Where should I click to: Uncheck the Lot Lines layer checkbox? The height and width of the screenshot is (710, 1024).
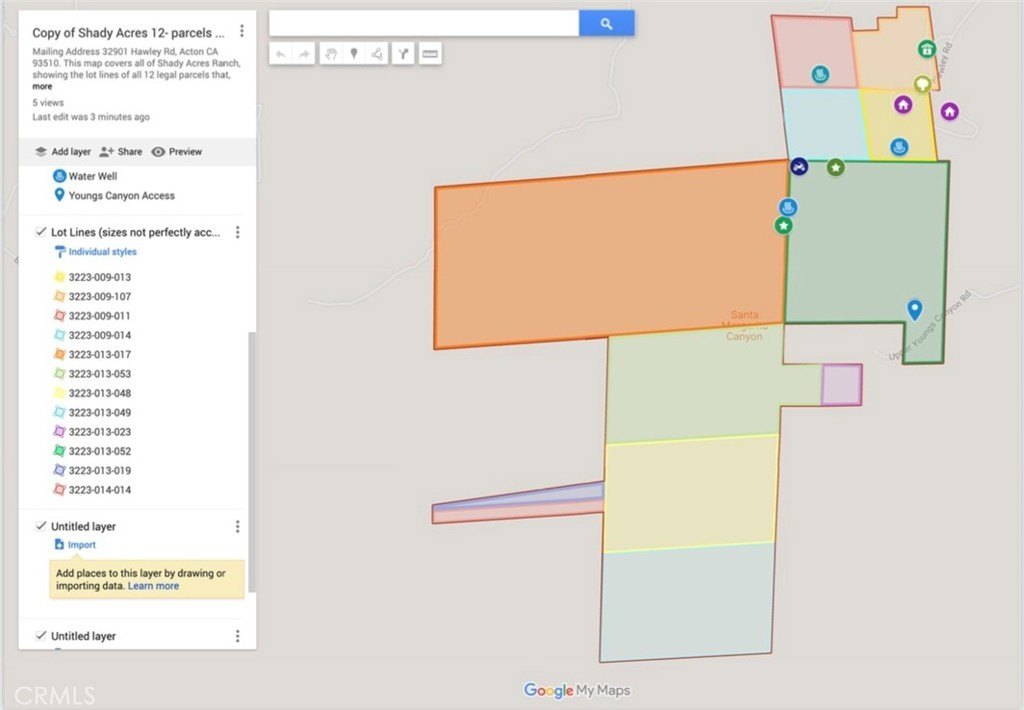pos(40,232)
